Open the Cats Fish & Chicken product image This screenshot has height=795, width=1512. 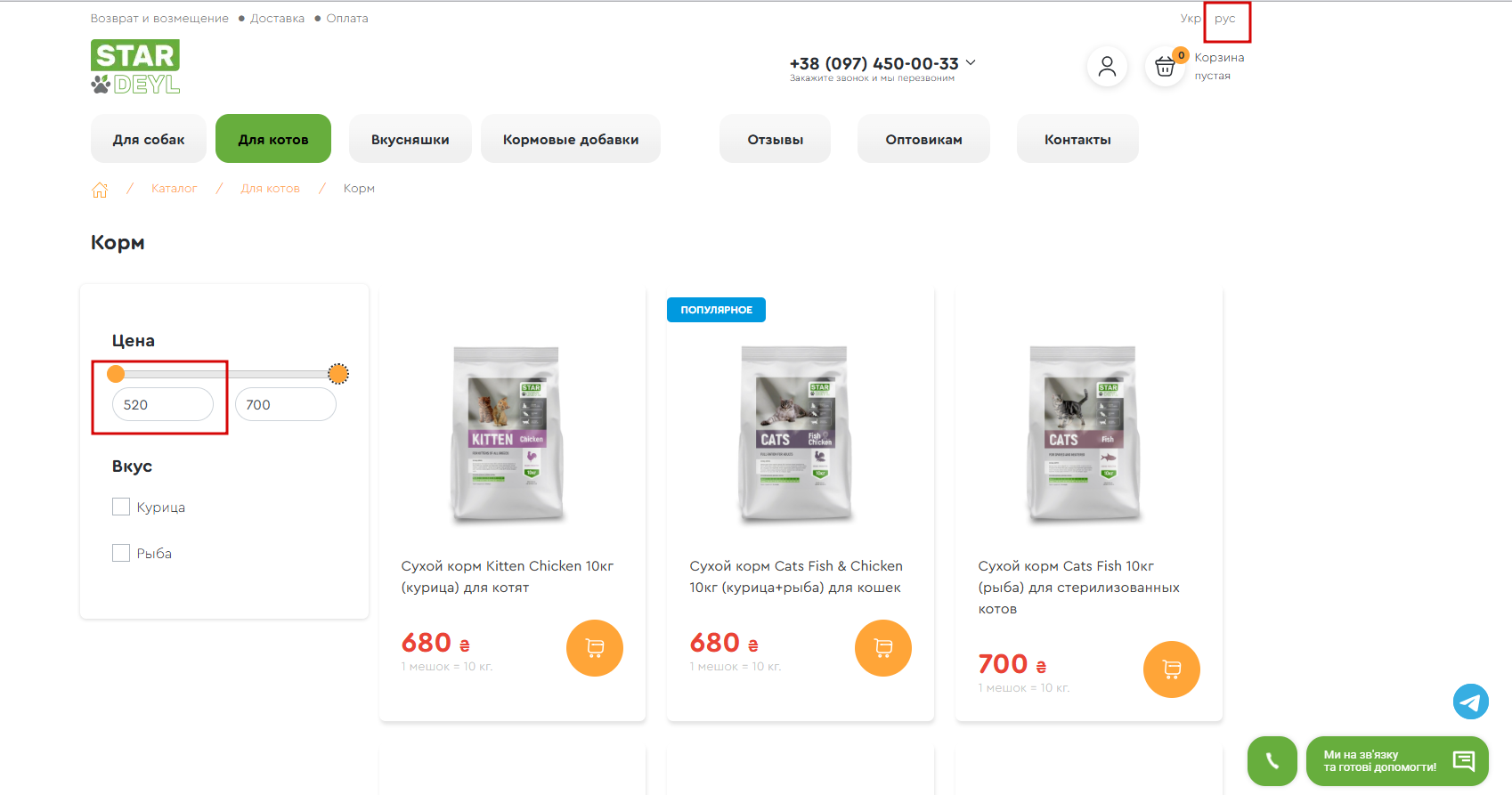[x=795, y=434]
